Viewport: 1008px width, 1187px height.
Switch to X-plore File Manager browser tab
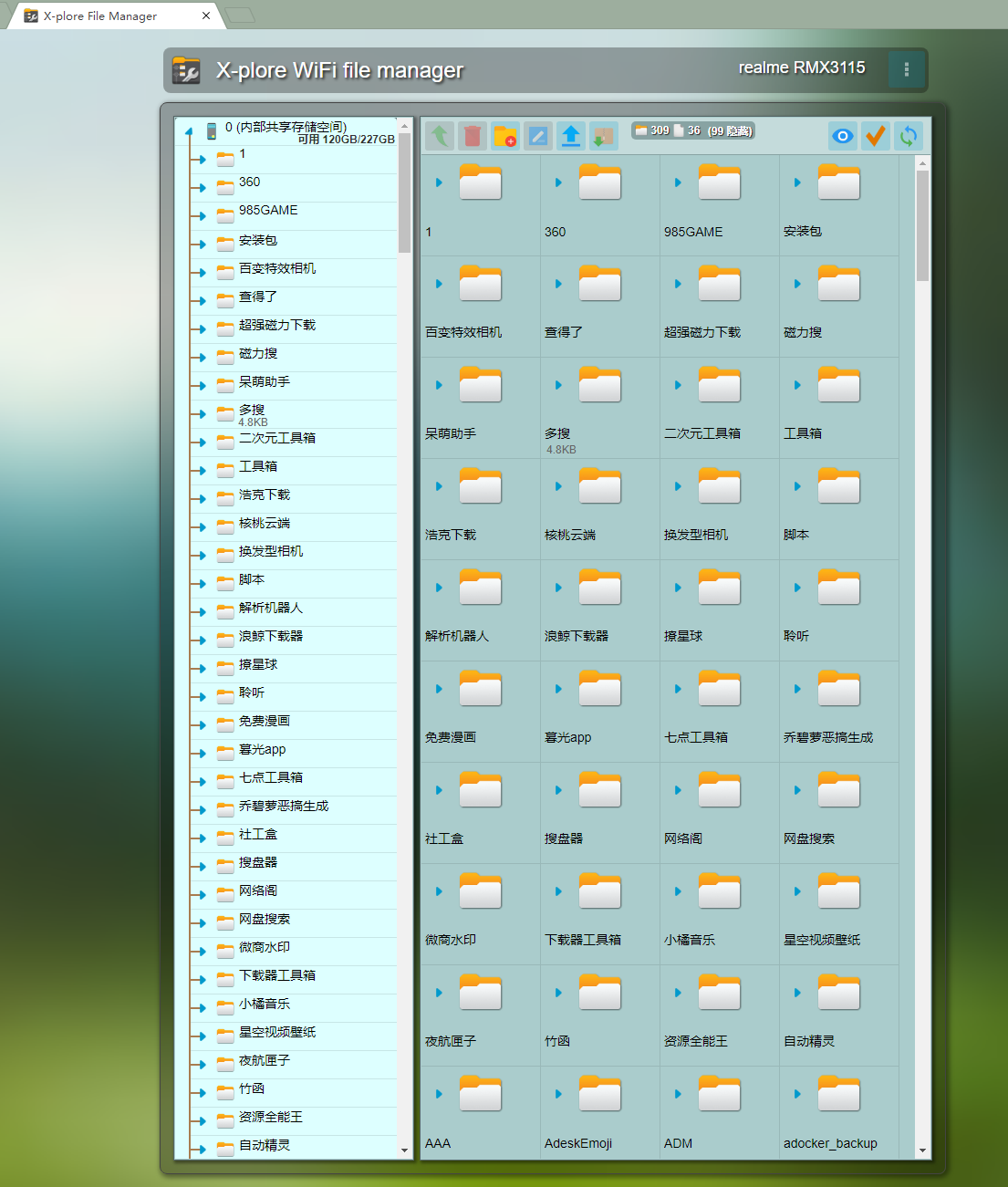point(115,16)
